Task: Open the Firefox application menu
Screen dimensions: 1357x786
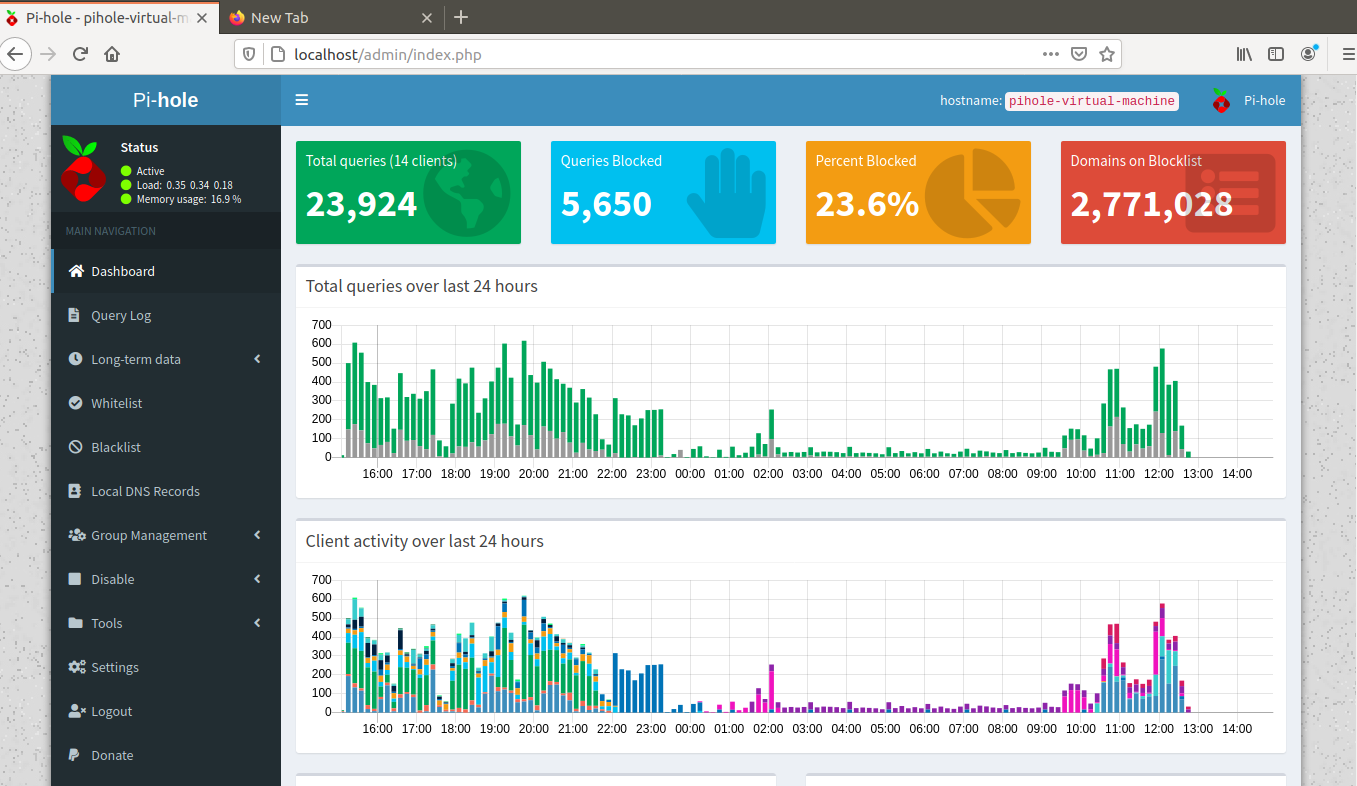Action: (1347, 54)
